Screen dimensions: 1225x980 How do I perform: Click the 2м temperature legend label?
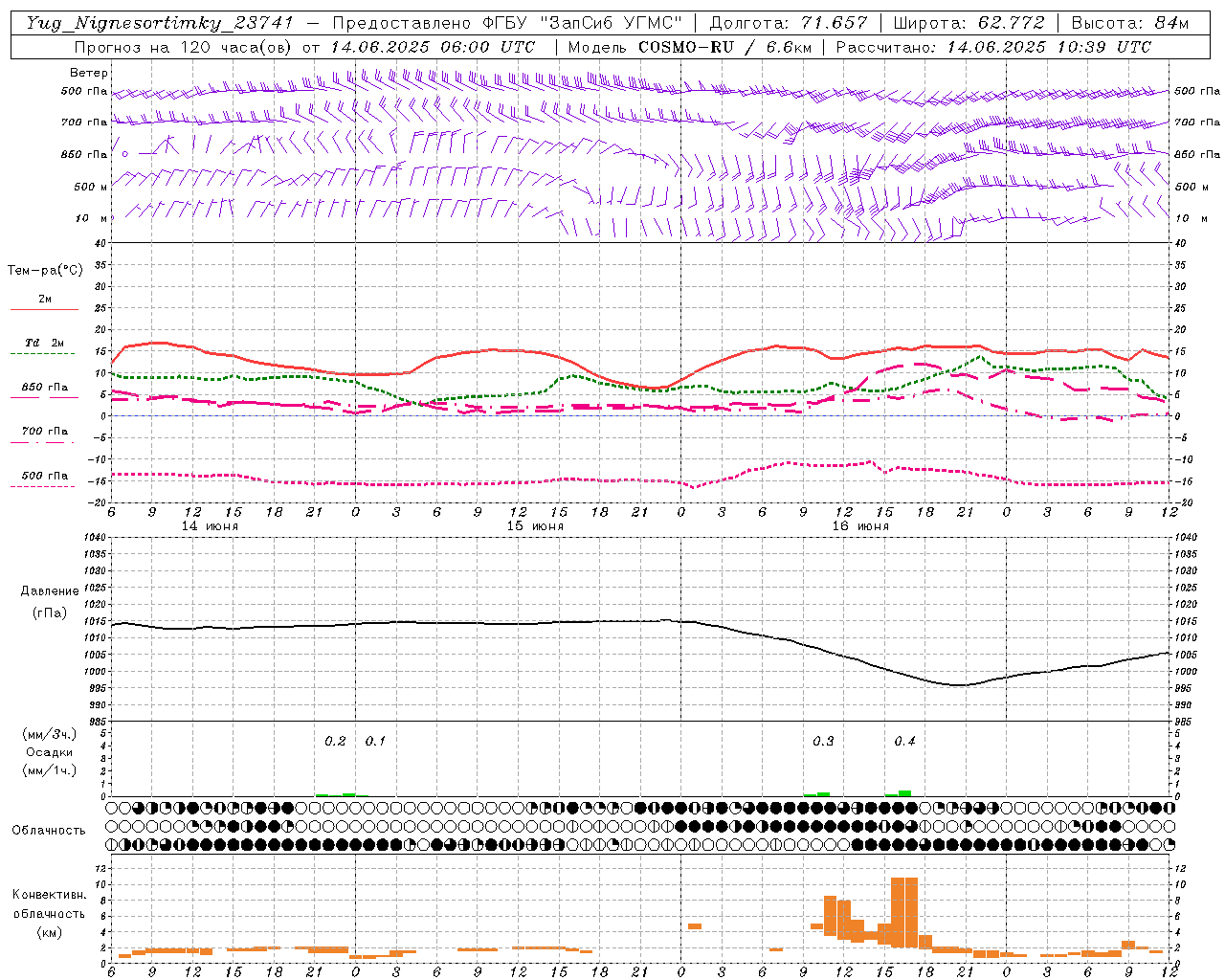45,299
